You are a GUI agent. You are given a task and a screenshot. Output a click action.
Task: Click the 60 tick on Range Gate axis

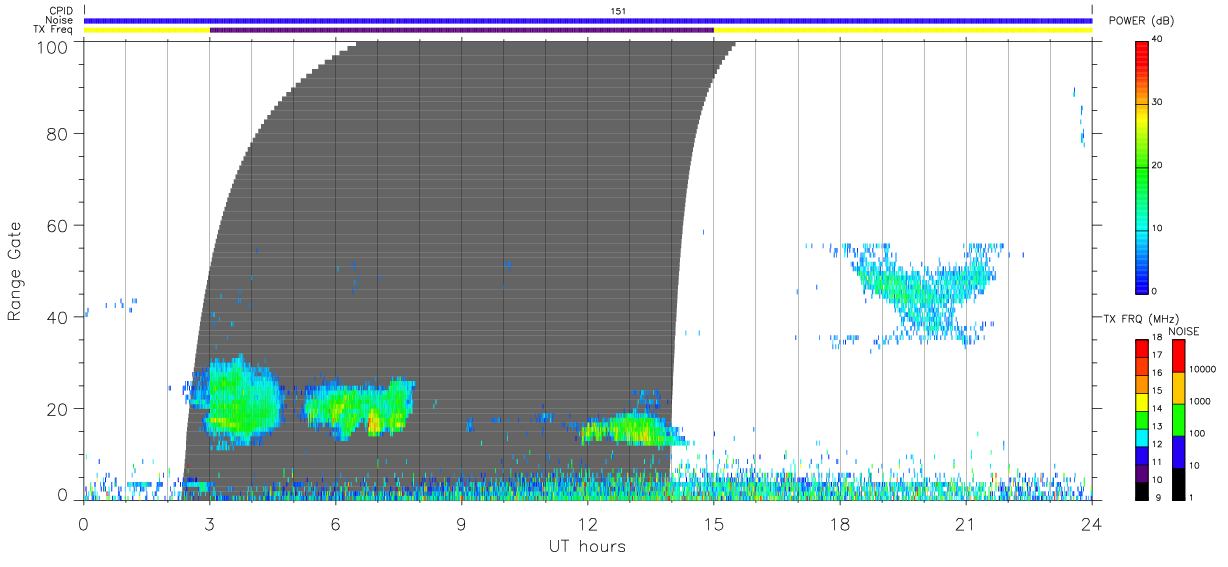(56, 225)
